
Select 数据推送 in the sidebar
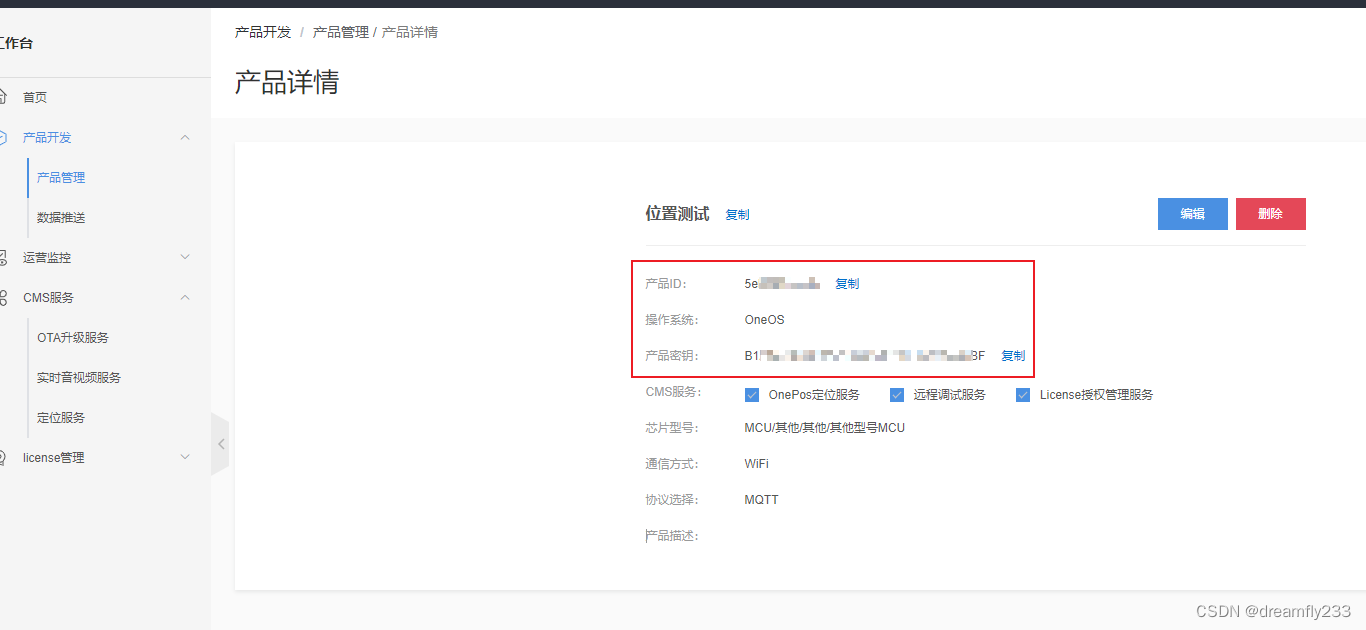pyautogui.click(x=60, y=217)
